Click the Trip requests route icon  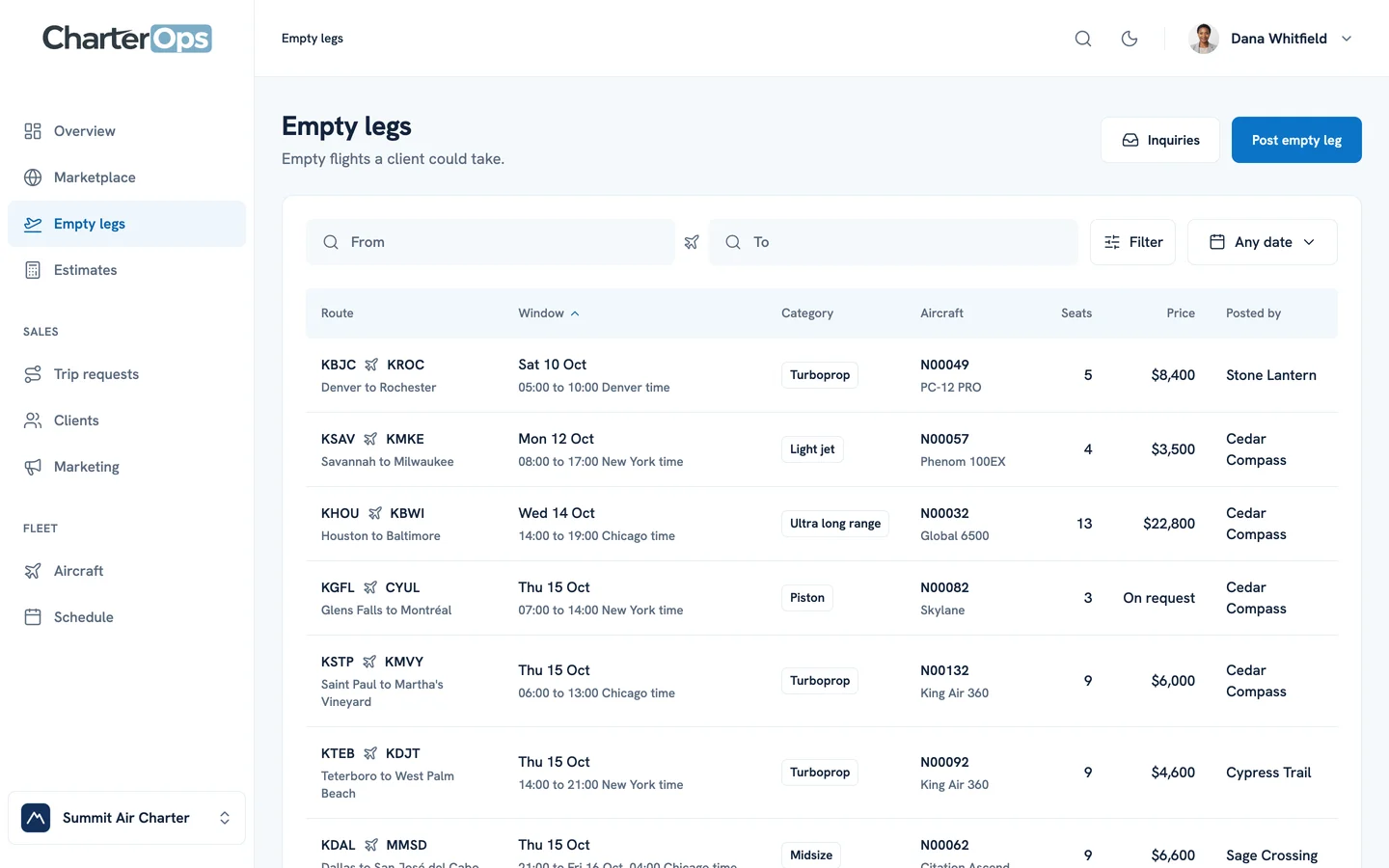coord(33,374)
